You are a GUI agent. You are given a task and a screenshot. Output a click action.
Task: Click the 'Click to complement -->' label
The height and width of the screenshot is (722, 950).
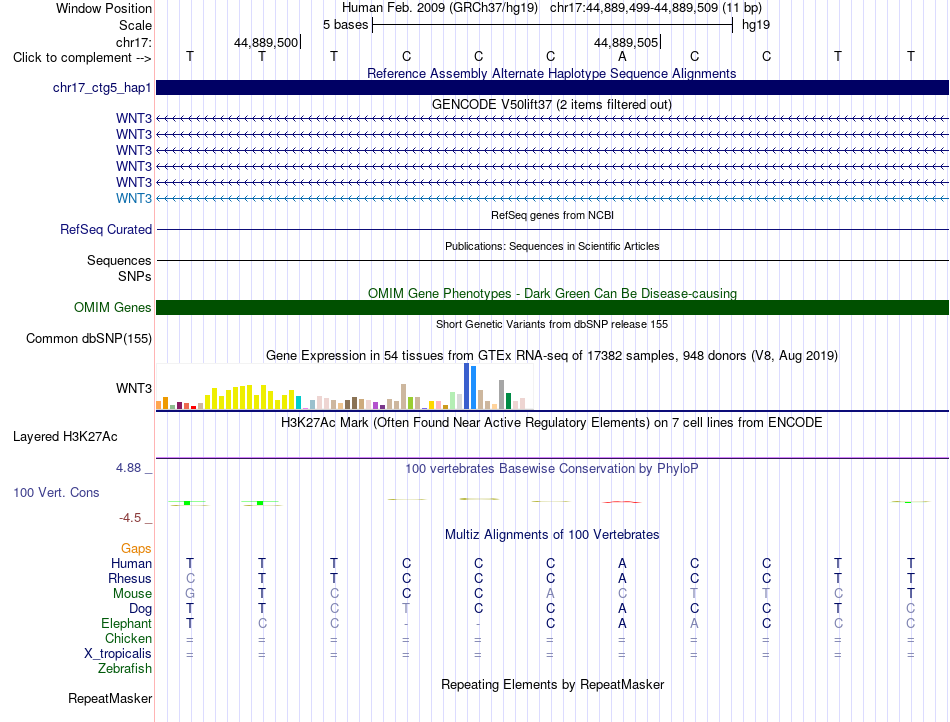(82, 58)
